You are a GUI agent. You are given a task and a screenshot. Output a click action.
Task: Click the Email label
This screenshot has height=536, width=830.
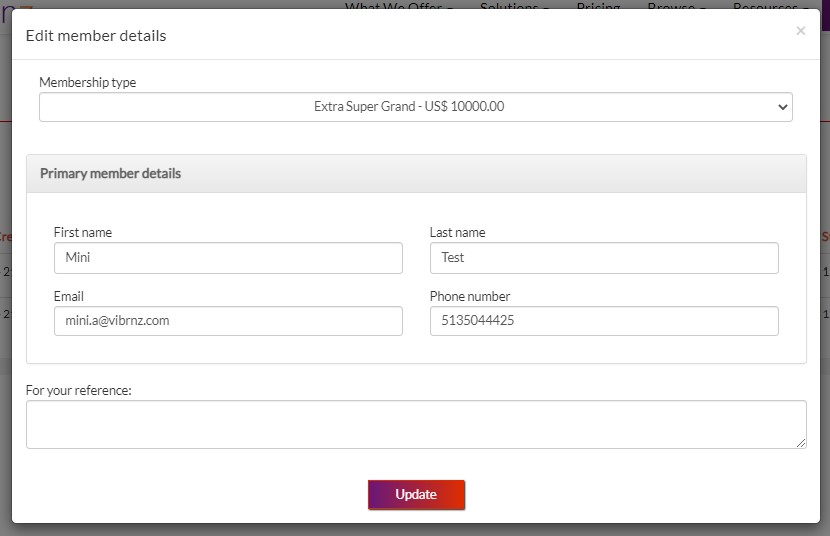tap(69, 296)
